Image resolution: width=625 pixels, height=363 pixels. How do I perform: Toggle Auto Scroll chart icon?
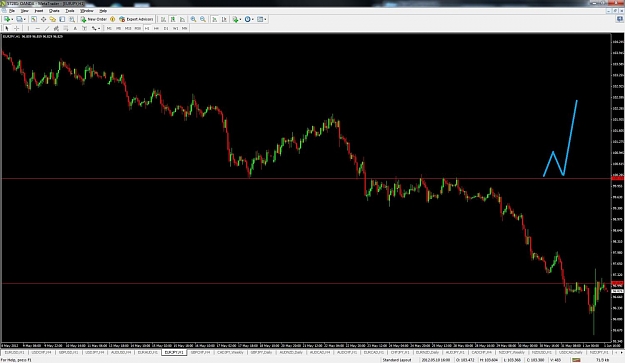214,19
